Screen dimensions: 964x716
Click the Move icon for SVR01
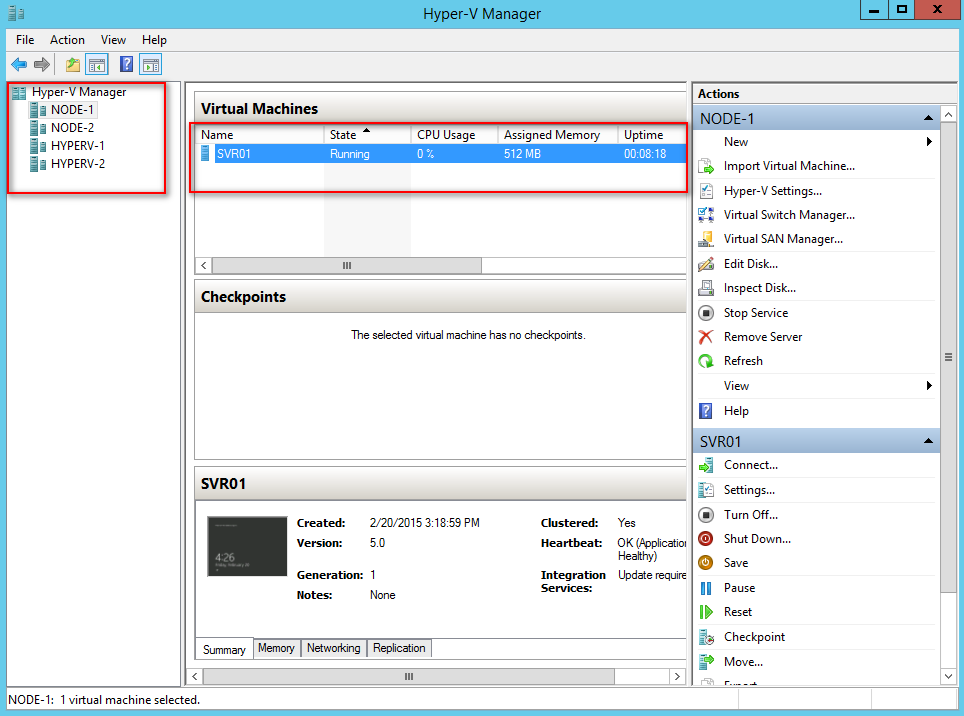706,661
